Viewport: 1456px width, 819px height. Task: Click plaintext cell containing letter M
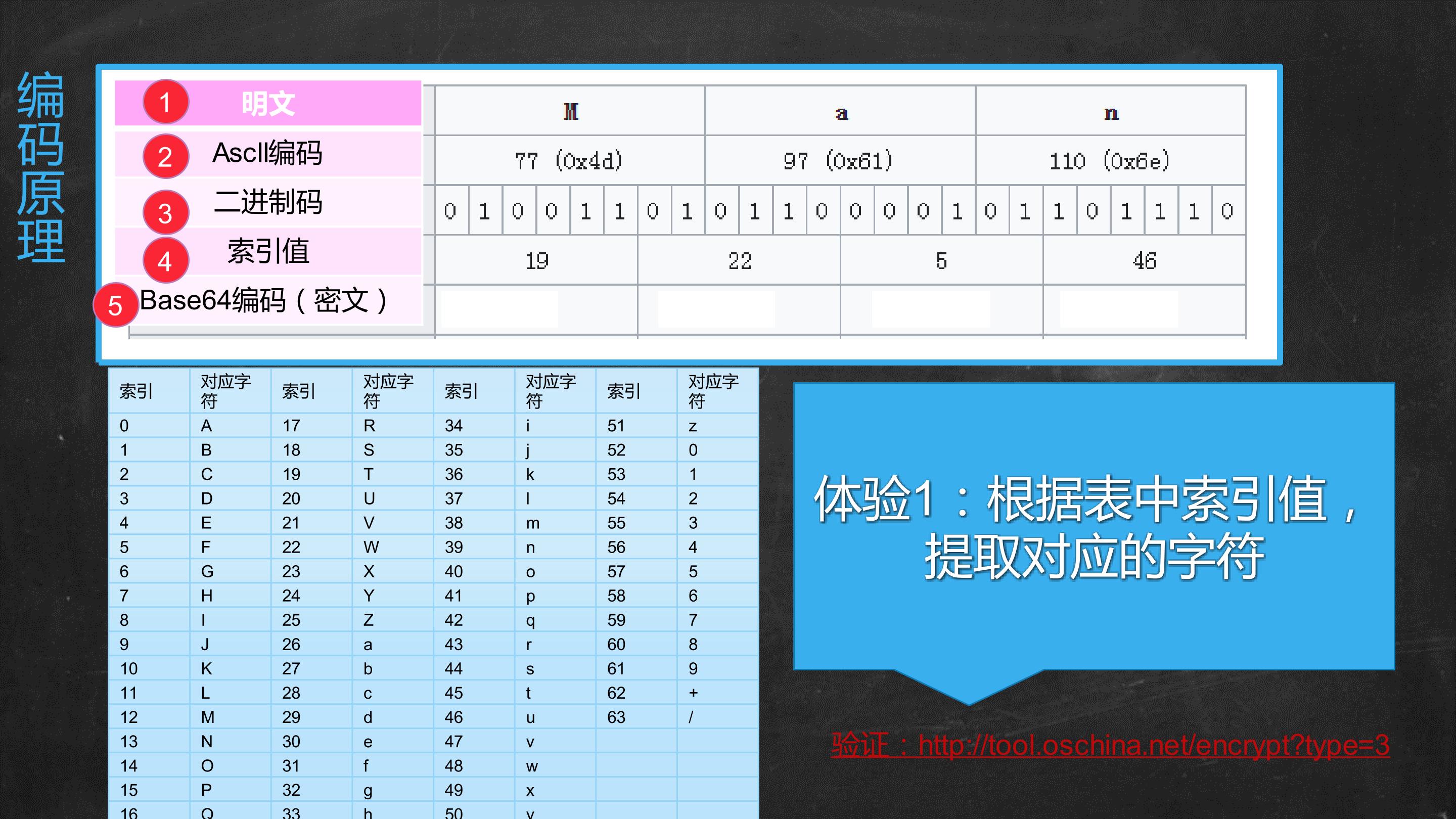click(570, 111)
